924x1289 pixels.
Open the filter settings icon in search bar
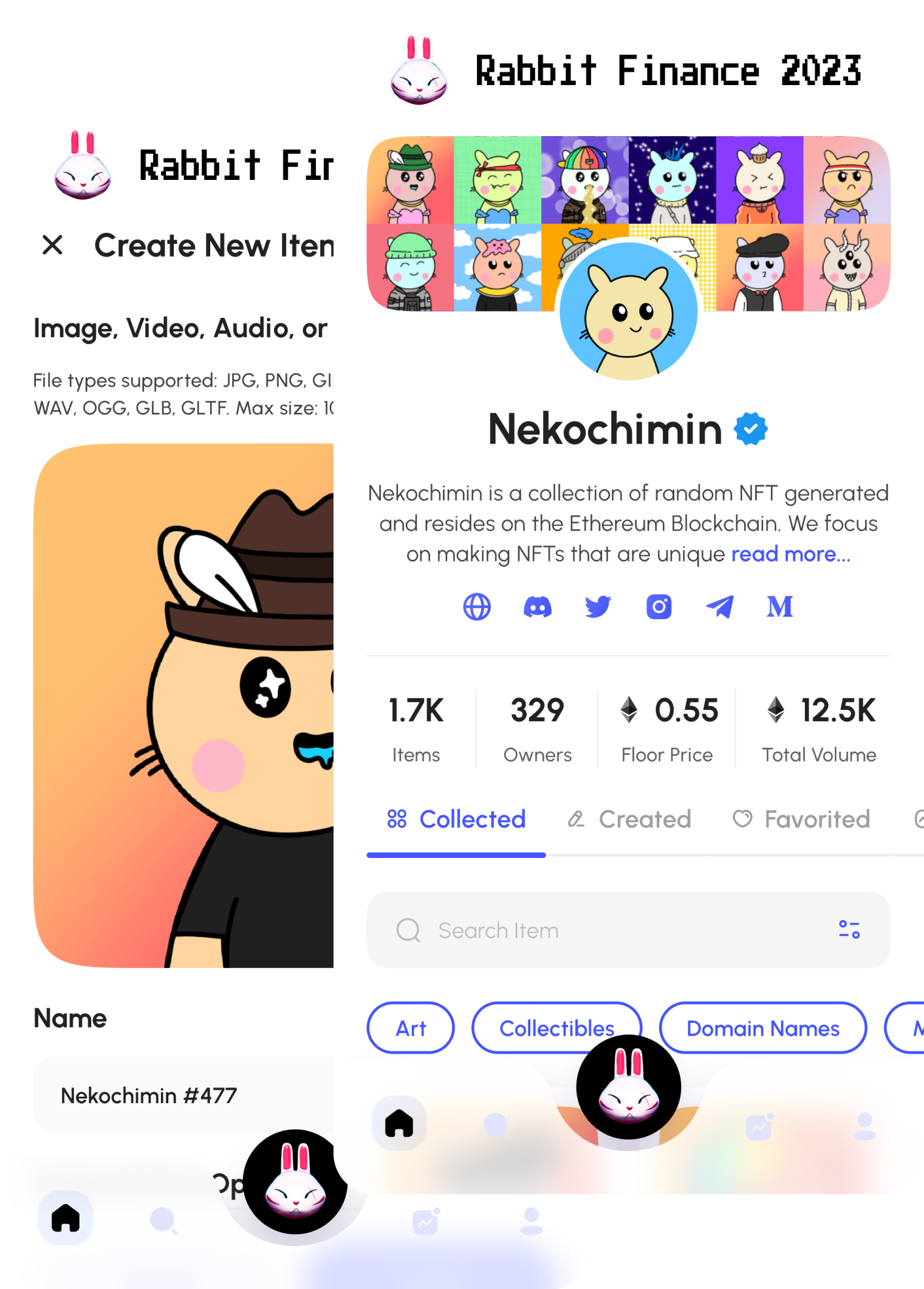[849, 929]
